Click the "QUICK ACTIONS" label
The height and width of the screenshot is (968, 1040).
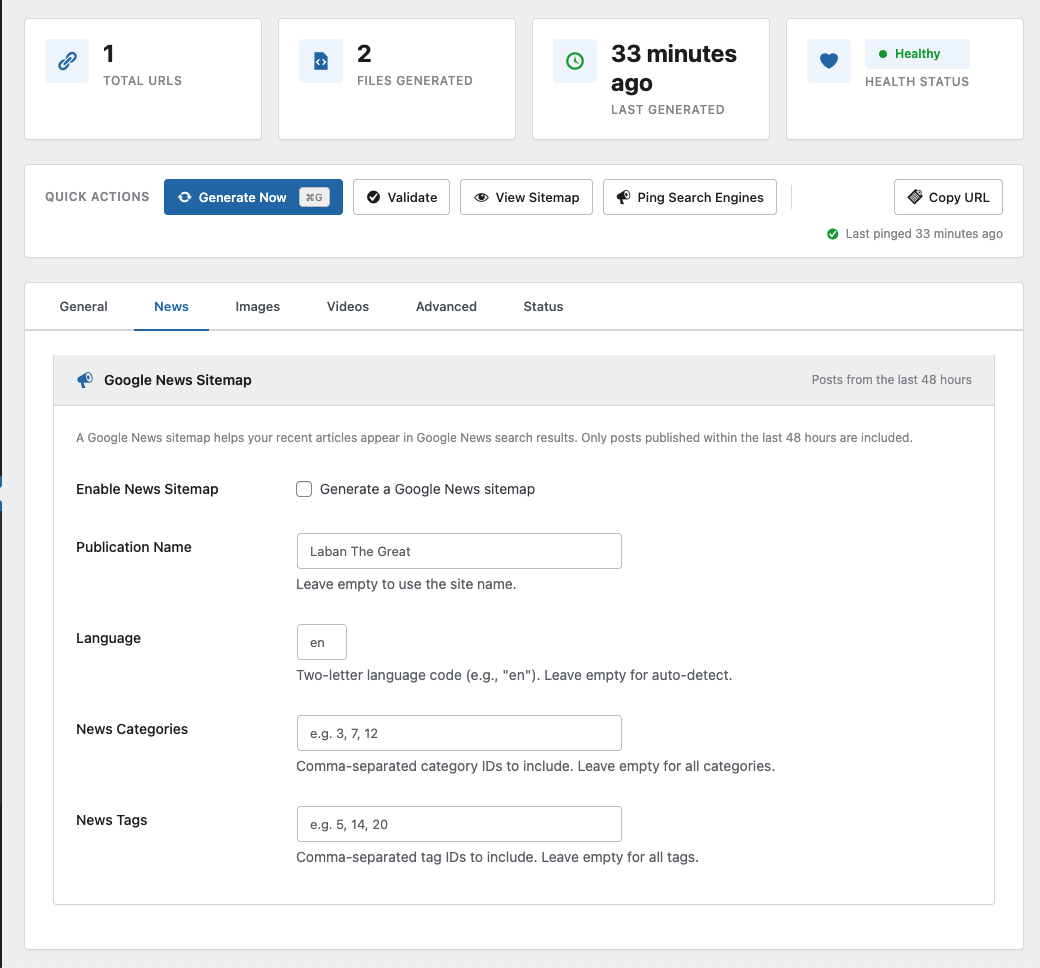pos(98,197)
